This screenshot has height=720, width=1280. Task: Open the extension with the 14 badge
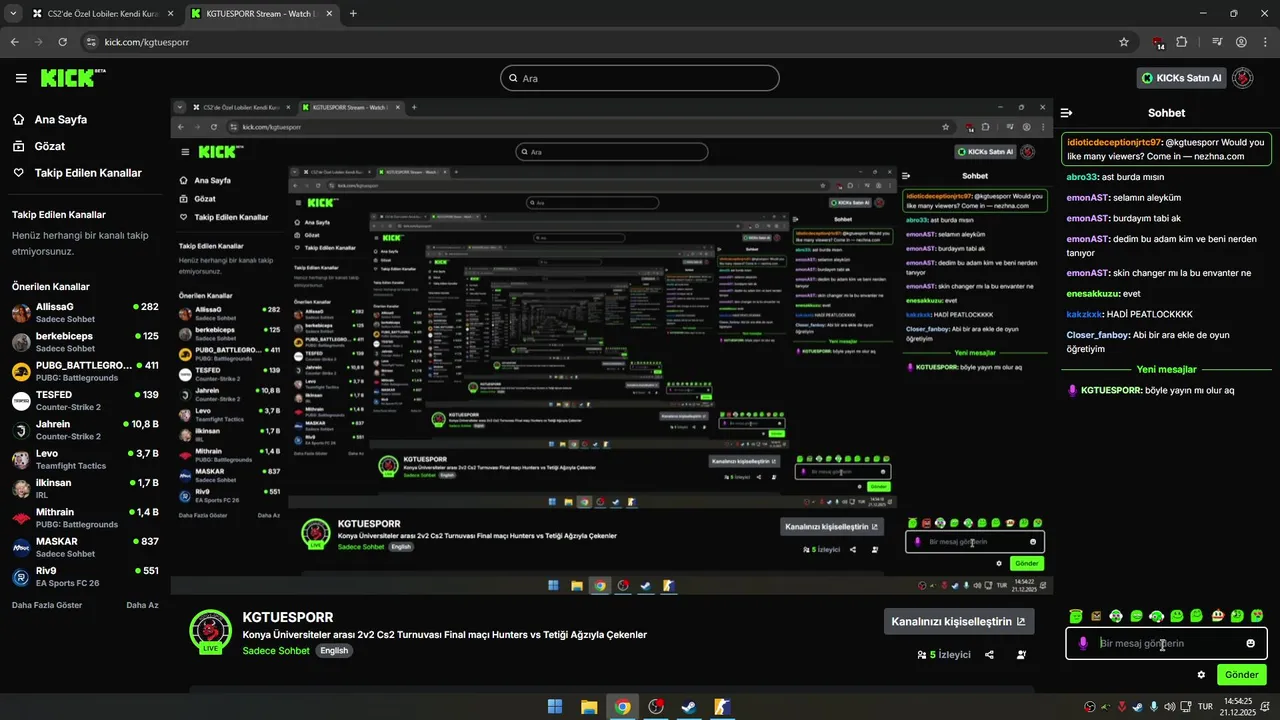(x=1158, y=43)
